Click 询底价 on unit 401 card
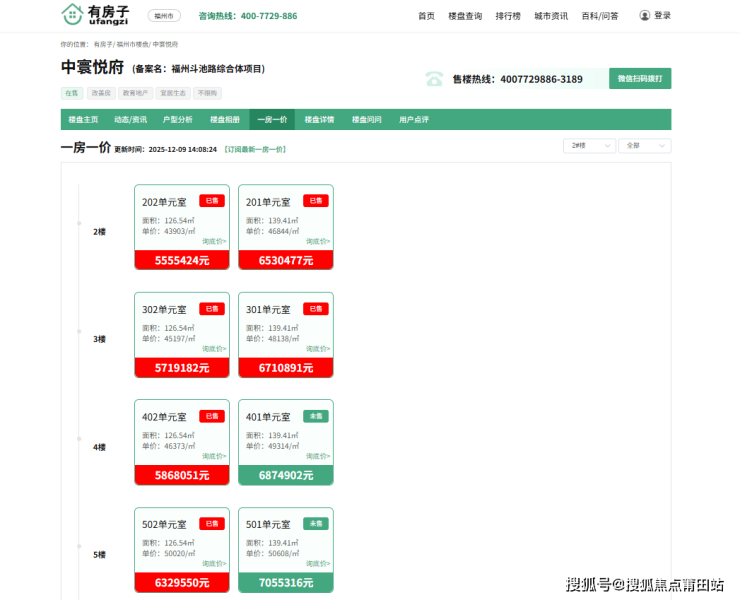The width and height of the screenshot is (740, 600). click(319, 456)
